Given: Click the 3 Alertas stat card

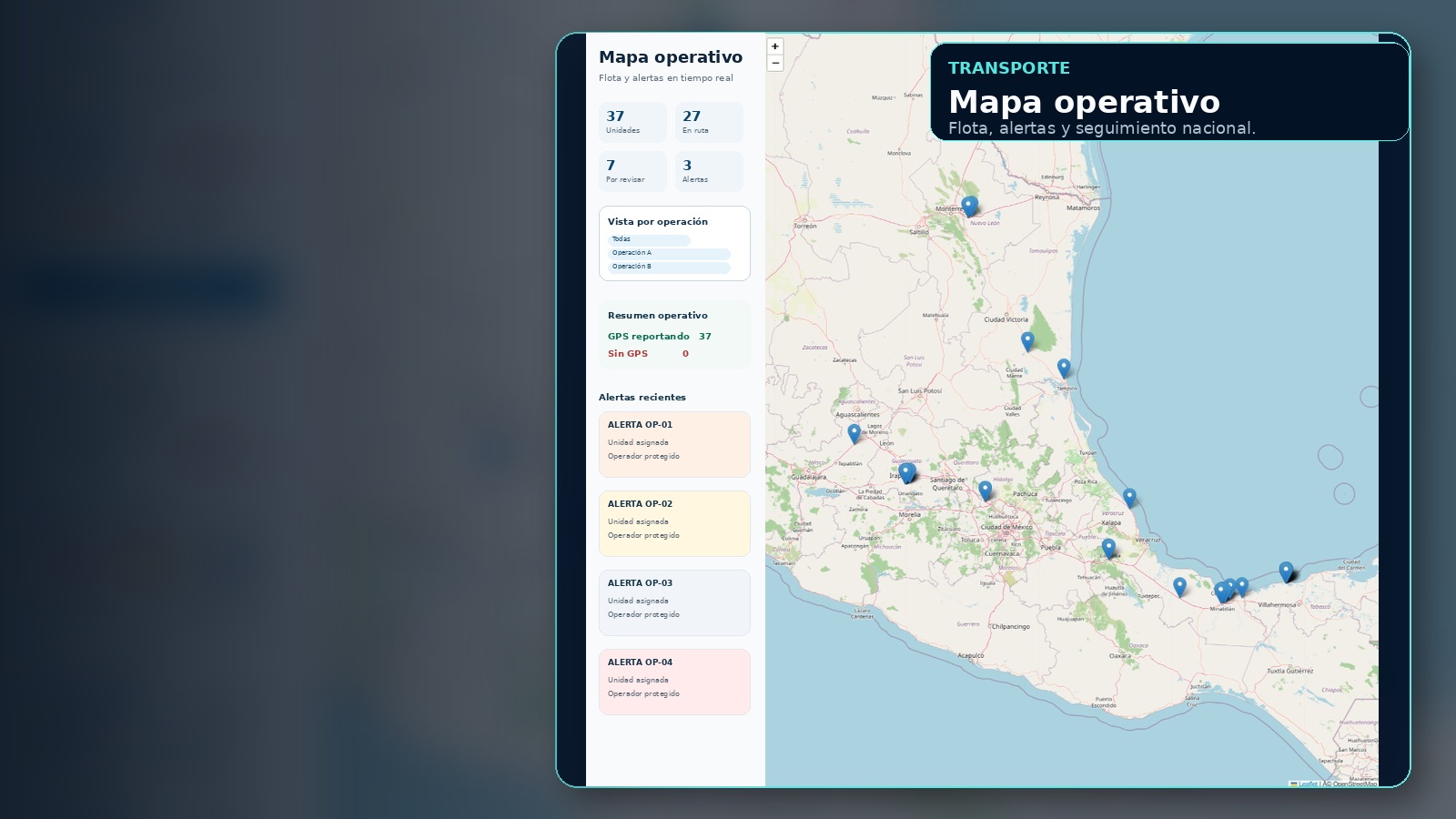Looking at the screenshot, I should pos(709,171).
